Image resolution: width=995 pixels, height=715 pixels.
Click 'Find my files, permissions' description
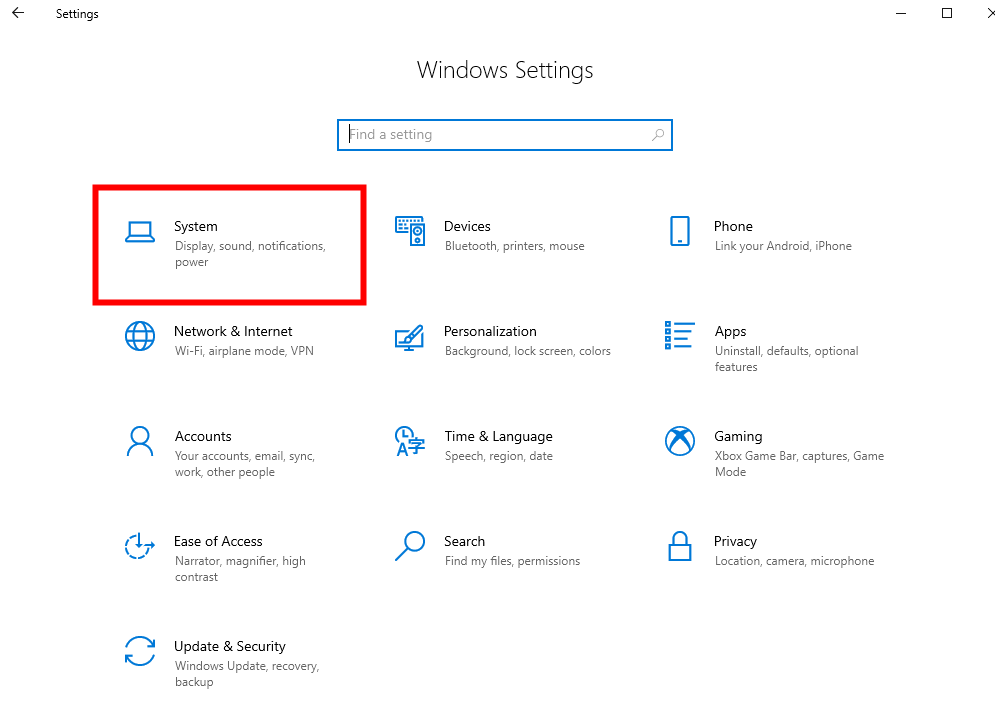[512, 561]
